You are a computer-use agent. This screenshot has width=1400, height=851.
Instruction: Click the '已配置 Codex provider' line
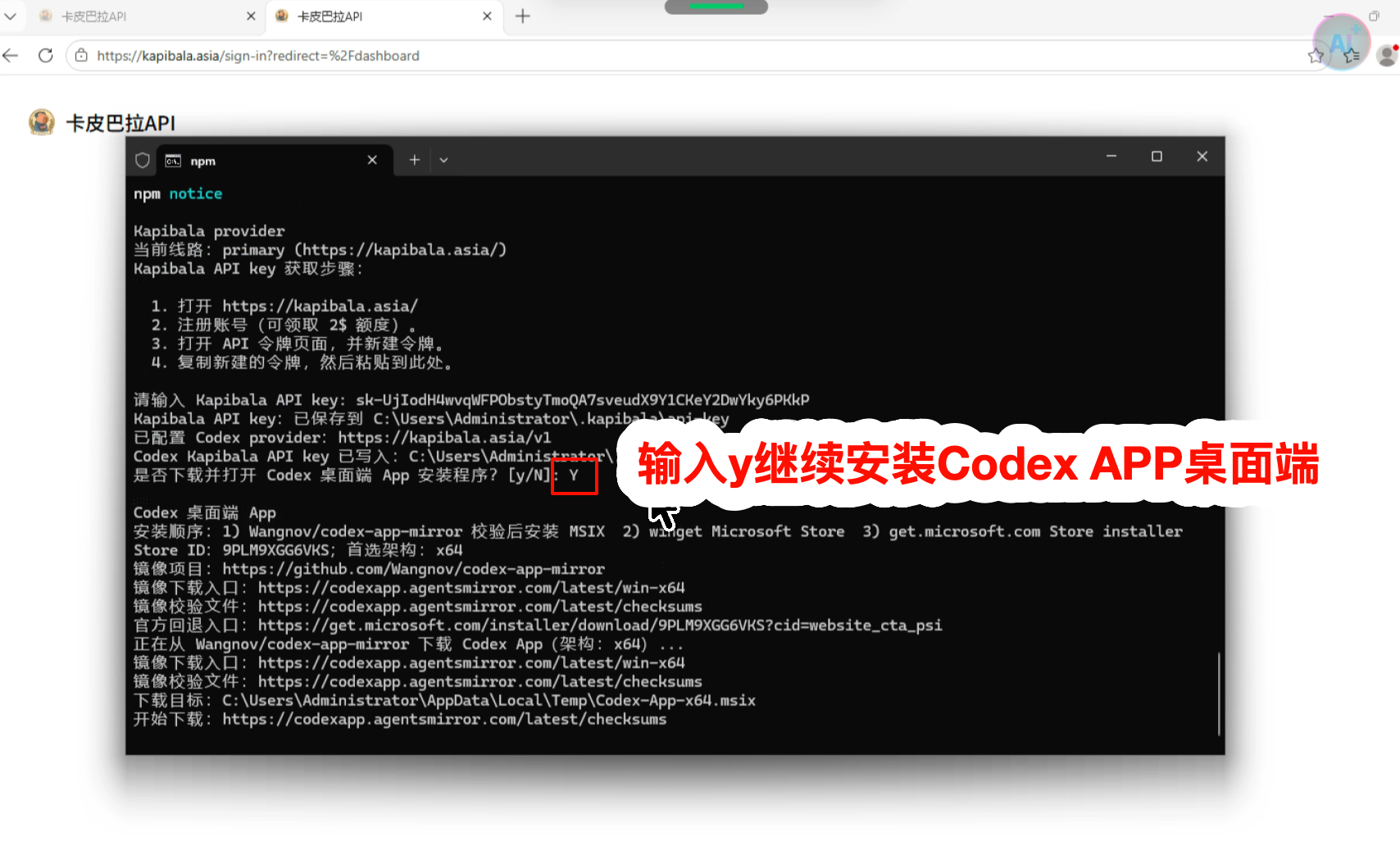(x=343, y=438)
